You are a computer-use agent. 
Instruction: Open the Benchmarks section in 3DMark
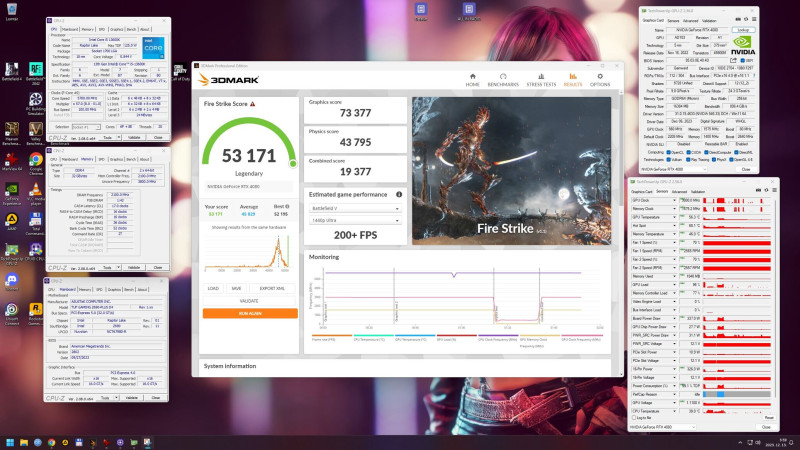[x=503, y=80]
